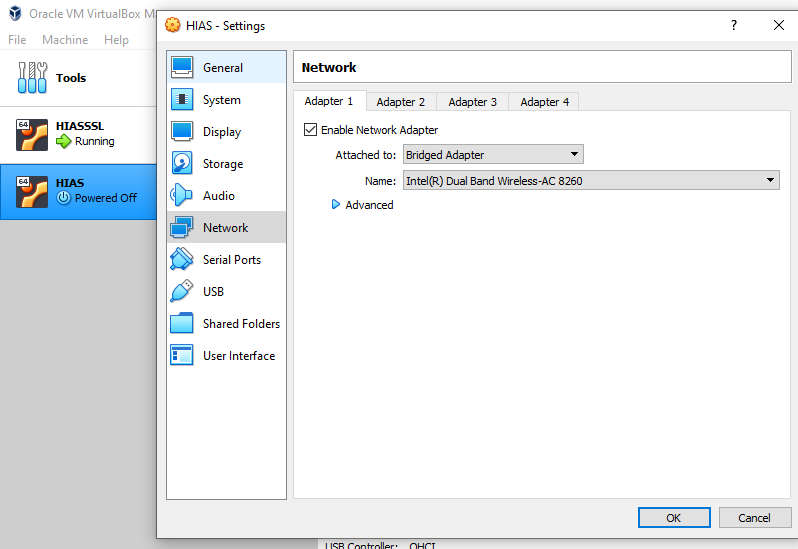Image resolution: width=798 pixels, height=549 pixels.
Task: Open General settings monitor icon
Action: [182, 67]
